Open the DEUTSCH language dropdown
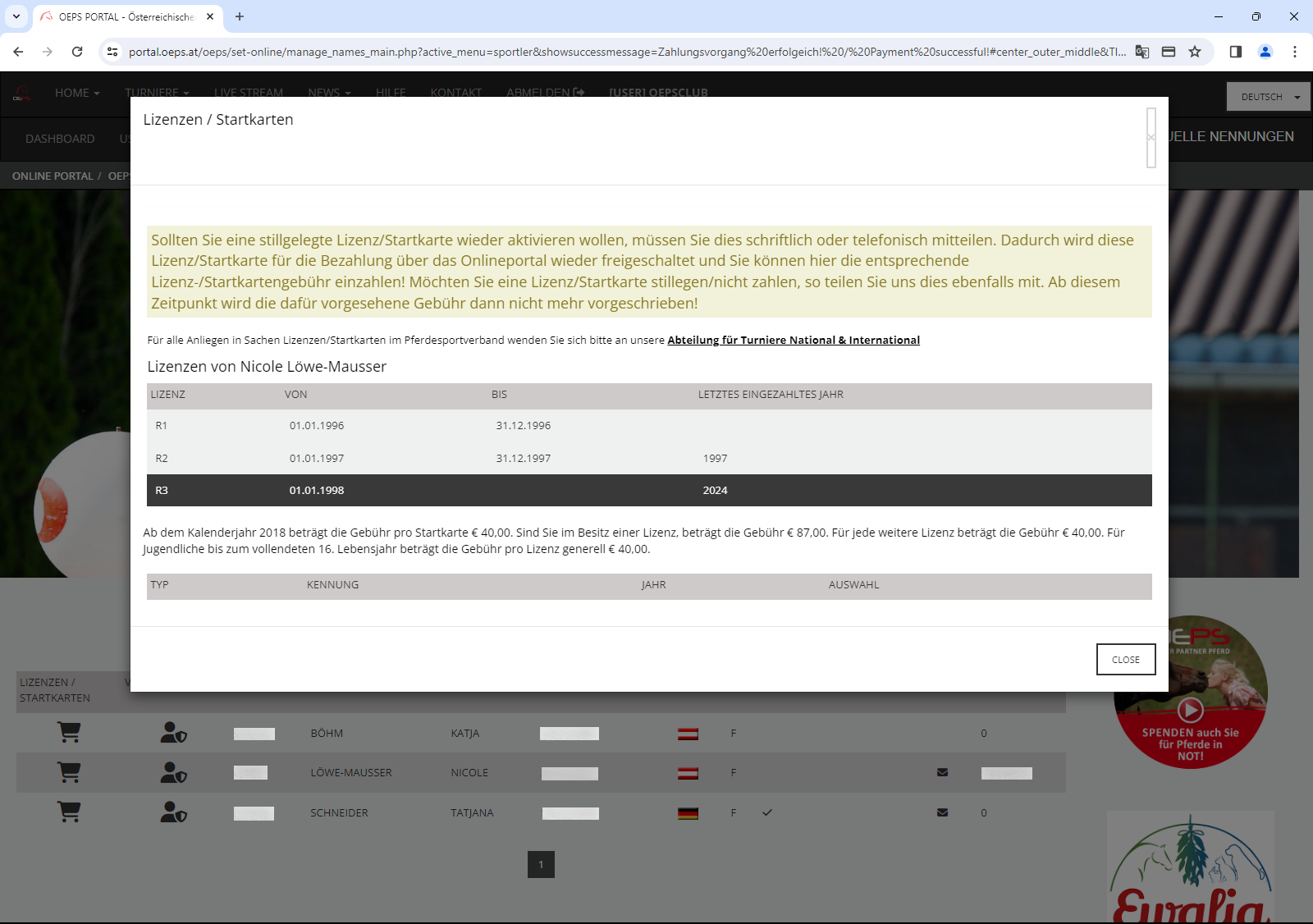The image size is (1313, 924). pyautogui.click(x=1269, y=97)
